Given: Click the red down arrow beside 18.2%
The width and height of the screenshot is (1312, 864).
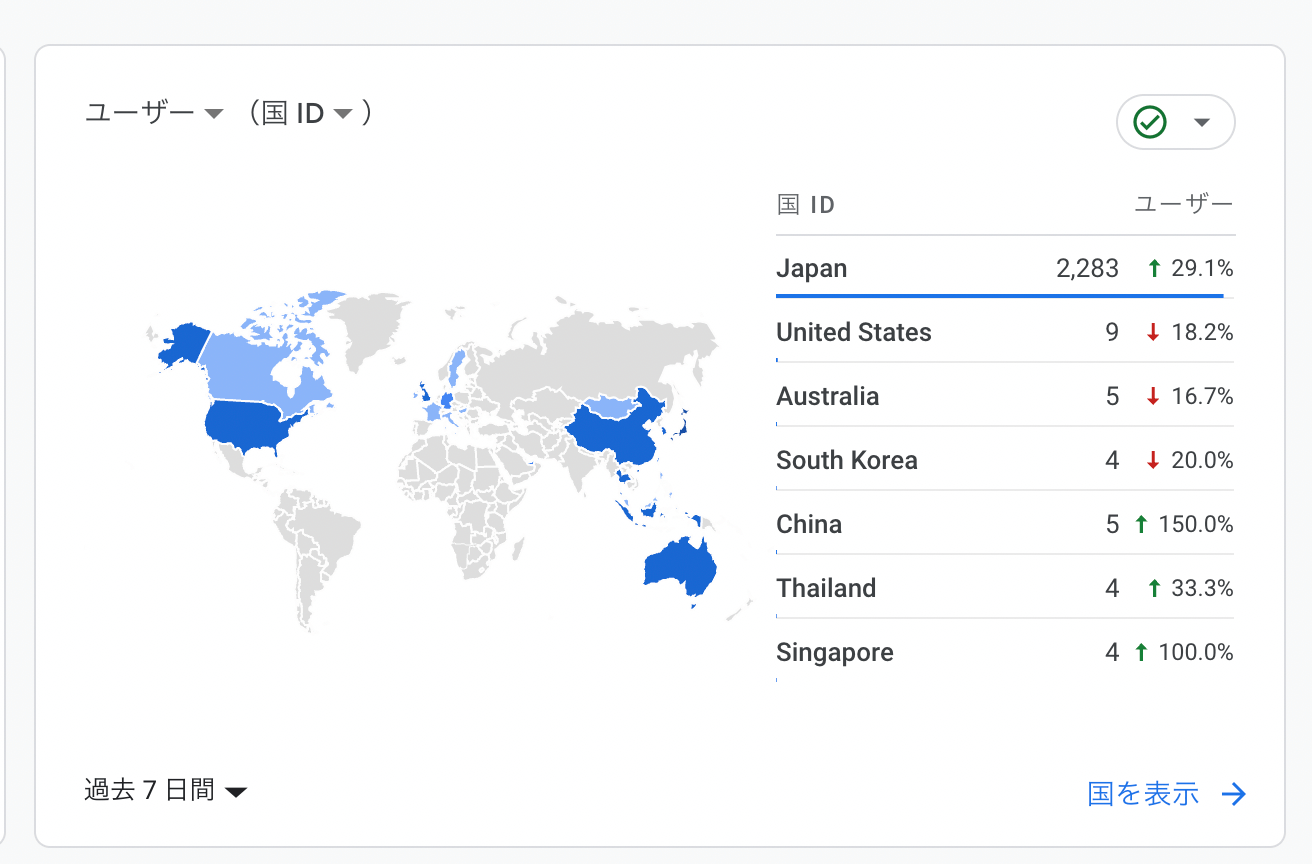Looking at the screenshot, I should (1153, 332).
